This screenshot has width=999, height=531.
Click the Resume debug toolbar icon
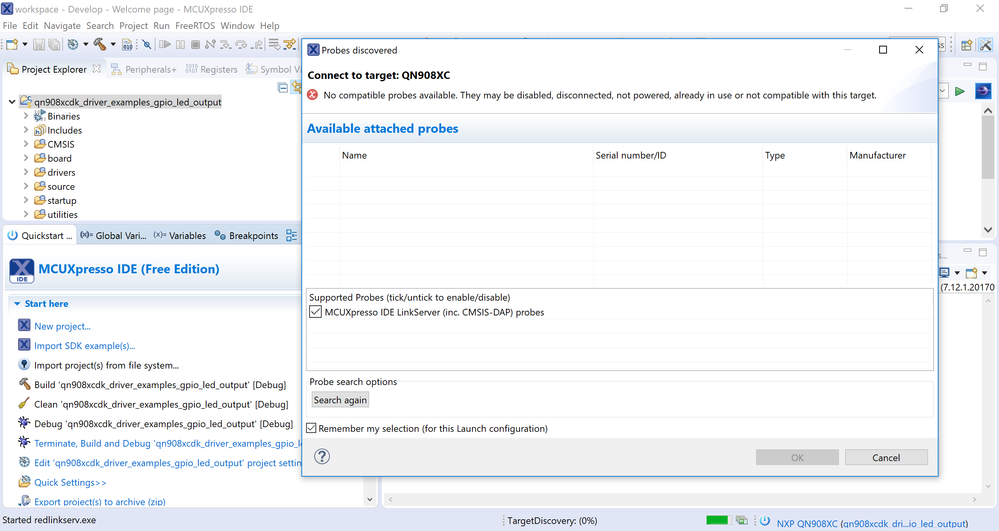[x=165, y=44]
